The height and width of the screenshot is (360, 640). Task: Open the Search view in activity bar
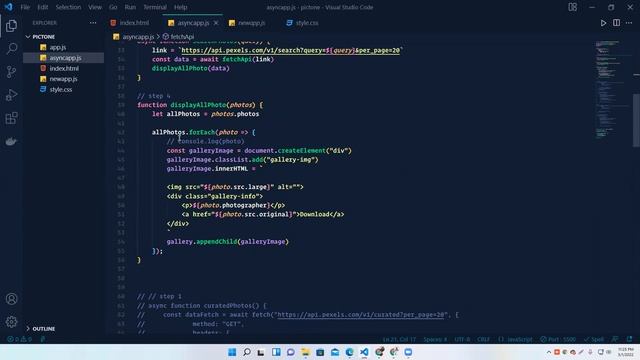tap(11, 49)
